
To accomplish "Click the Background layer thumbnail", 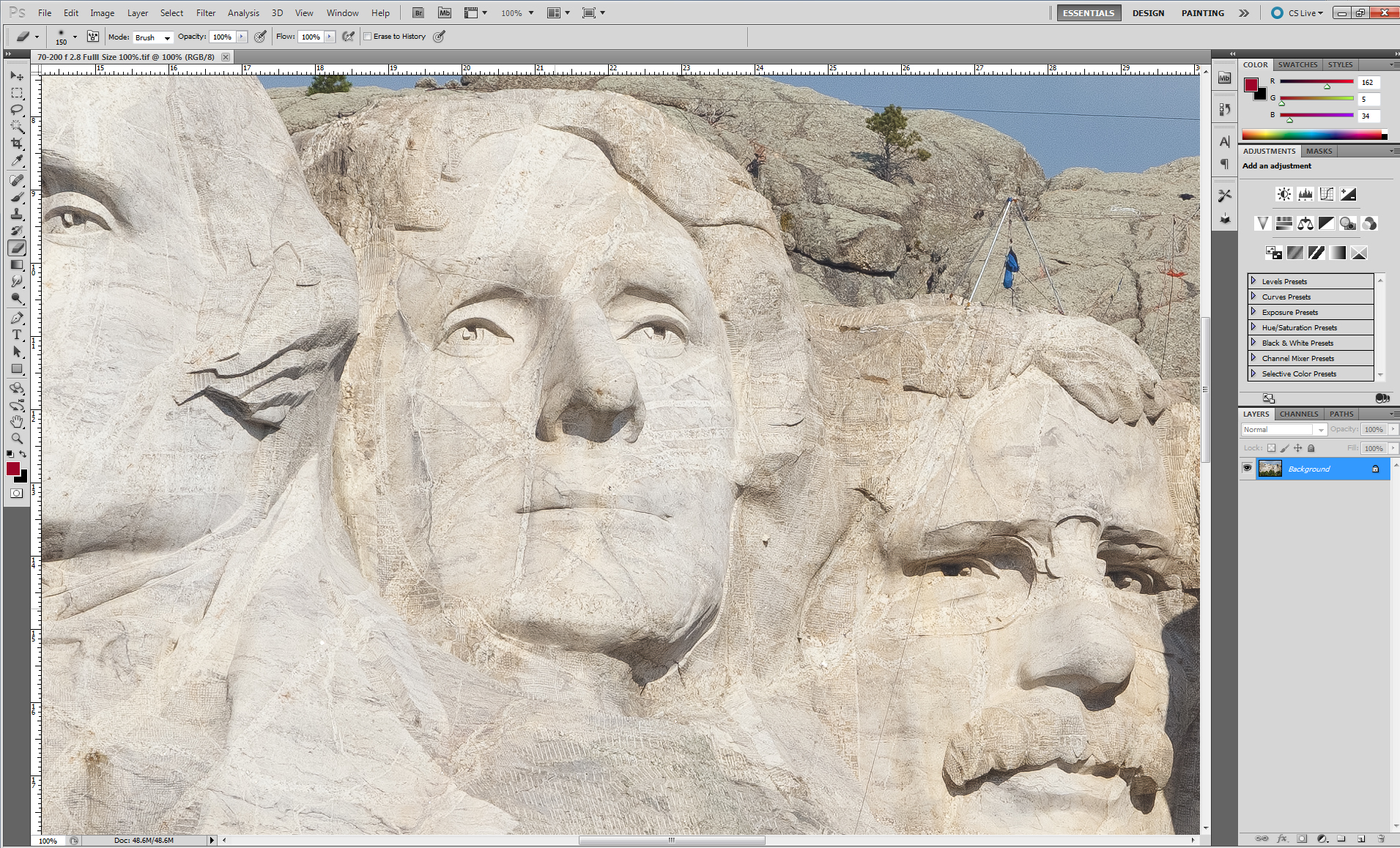I will point(1270,469).
